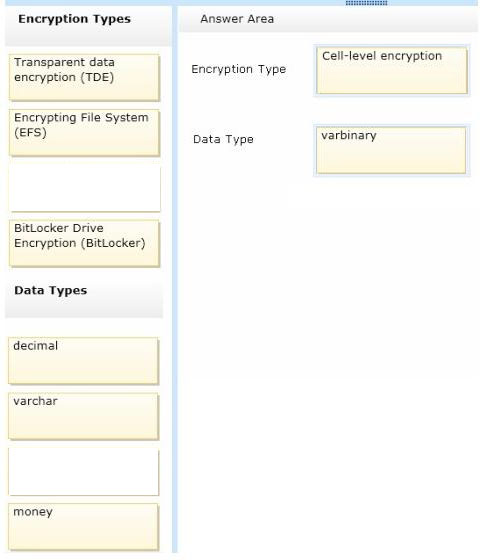Select the Transparent data encryption (TDE) tile

pyautogui.click(x=84, y=77)
